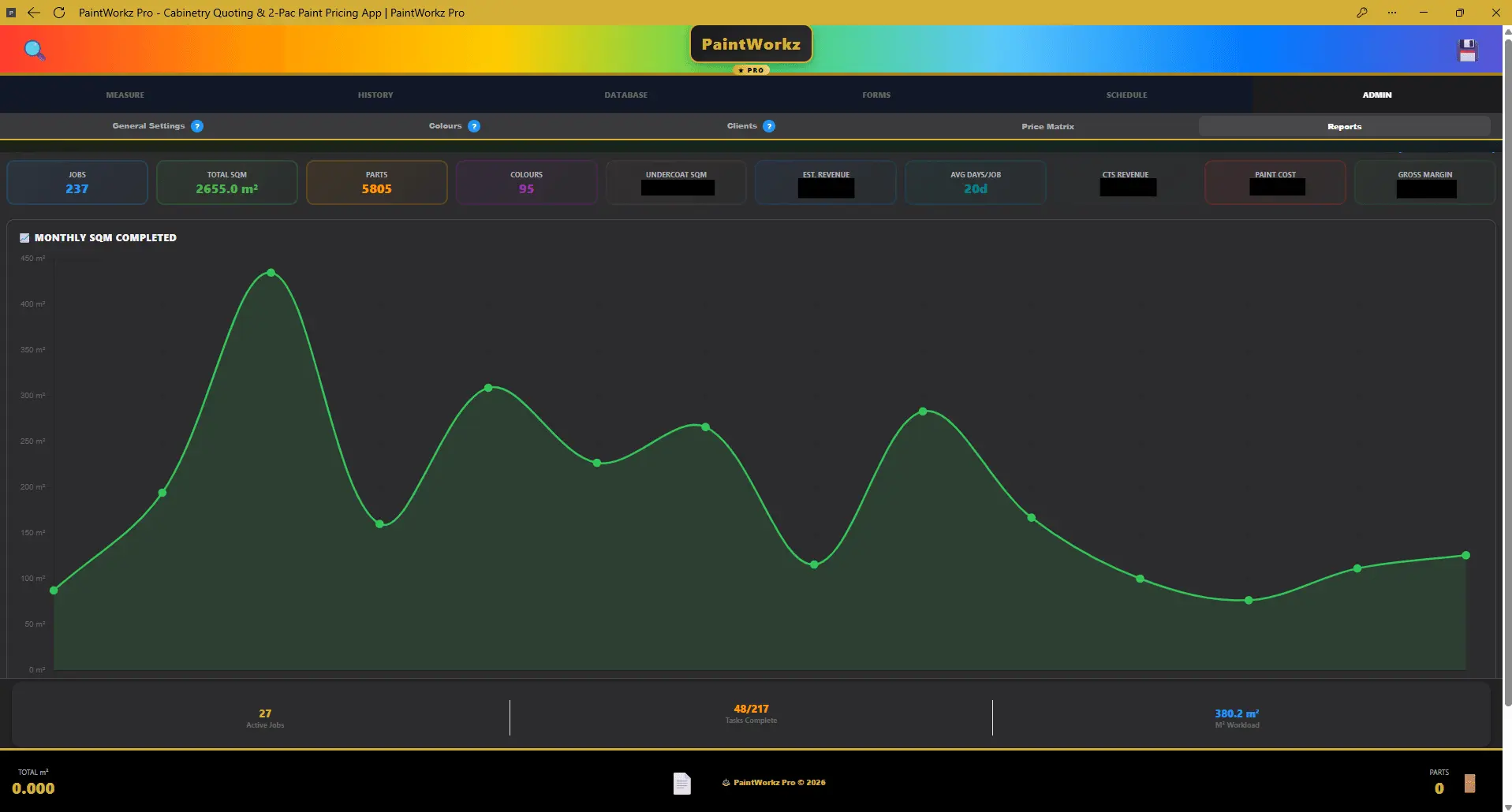This screenshot has width=1512, height=812.
Task: Click the PARTS 5805 stat card
Action: click(377, 182)
